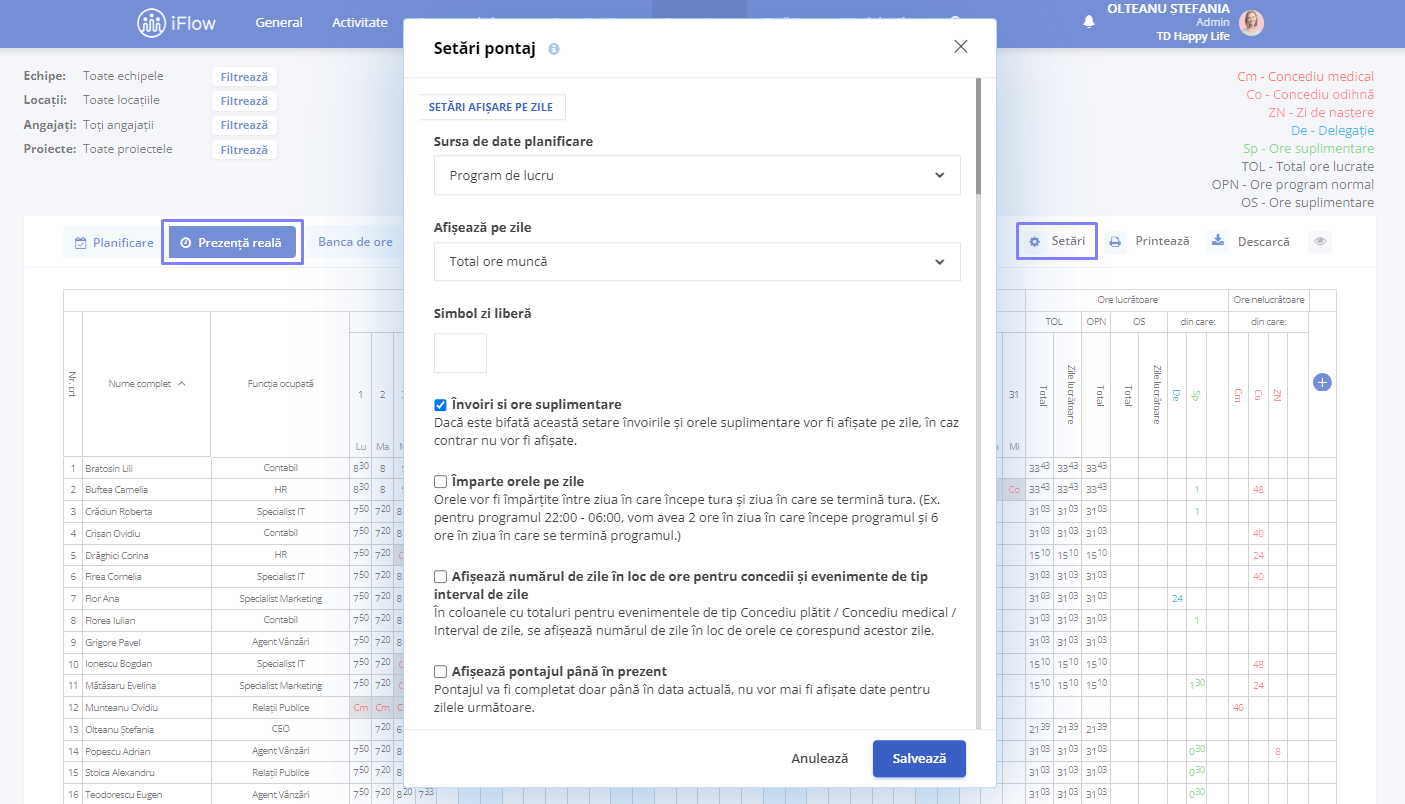Switch to the Planificare tab

(x=114, y=242)
